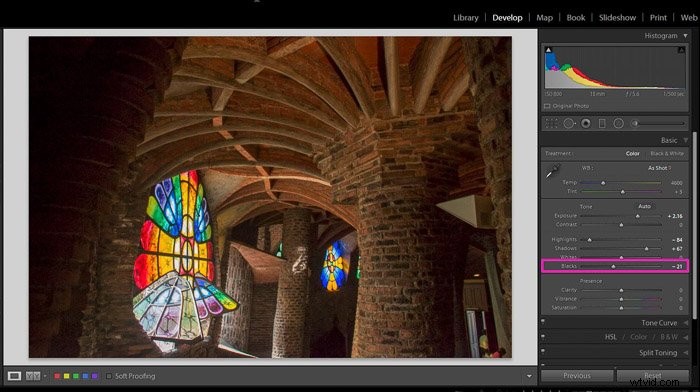Select the B&W tab in HSL panel

click(x=669, y=337)
